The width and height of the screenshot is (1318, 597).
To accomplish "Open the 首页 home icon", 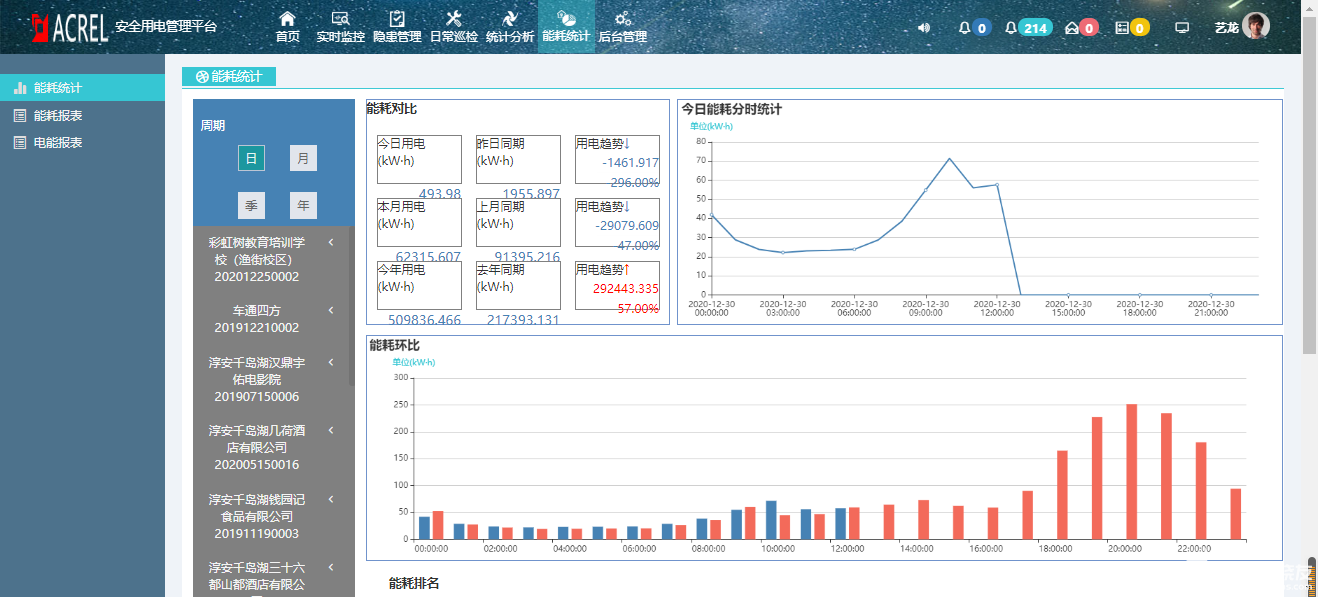I will click(x=288, y=19).
